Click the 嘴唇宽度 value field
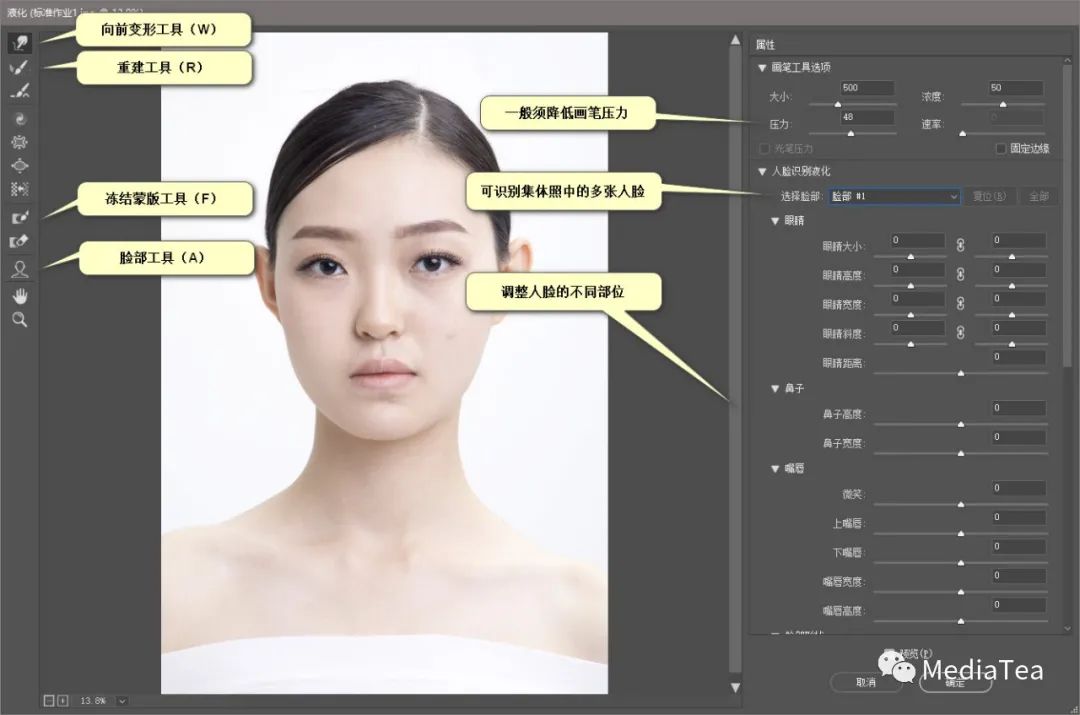Screen dimensions: 1080x715 click(1019, 576)
